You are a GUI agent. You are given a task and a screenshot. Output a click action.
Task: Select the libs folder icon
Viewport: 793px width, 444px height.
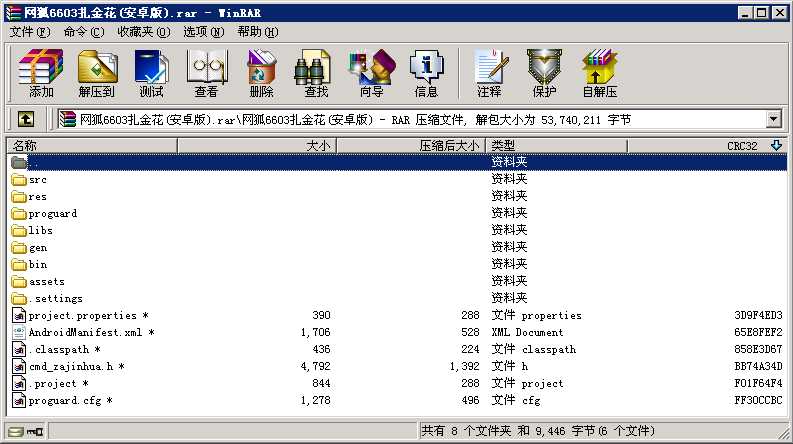[x=19, y=230]
